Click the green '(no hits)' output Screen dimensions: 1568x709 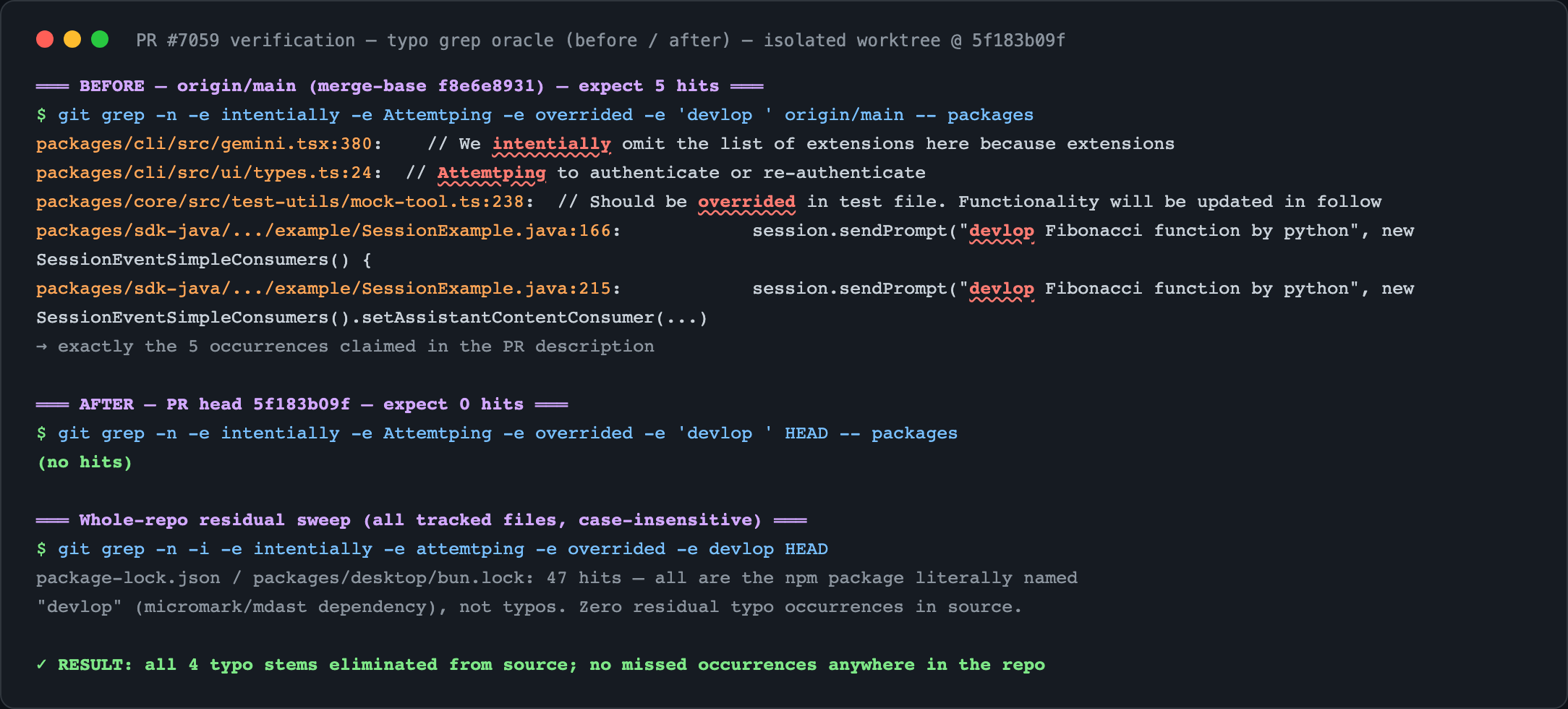(85, 462)
